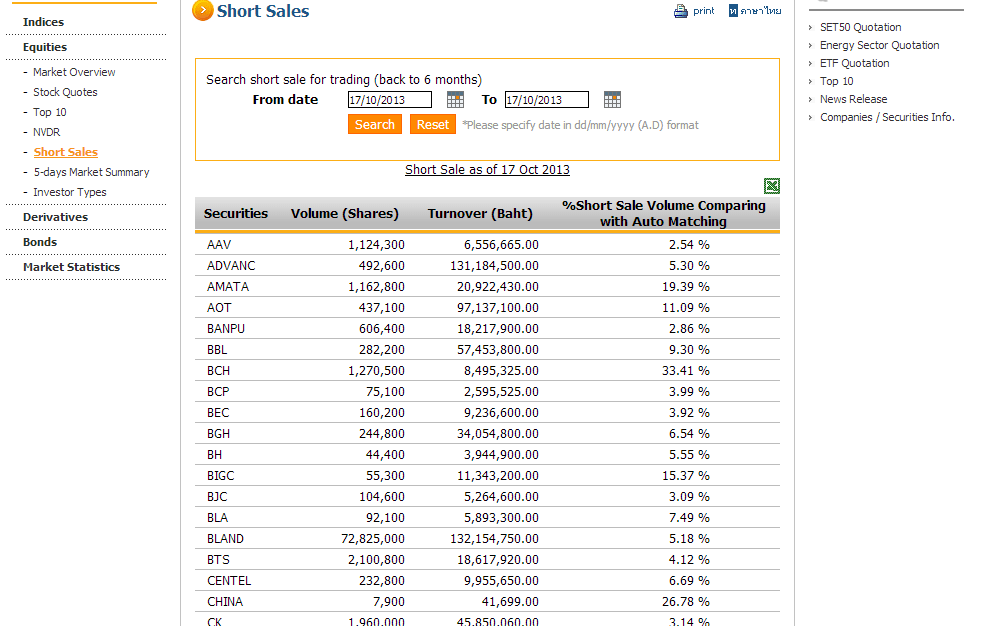Open the SET50 Quotation link
Image resolution: width=985 pixels, height=626 pixels.
click(860, 27)
